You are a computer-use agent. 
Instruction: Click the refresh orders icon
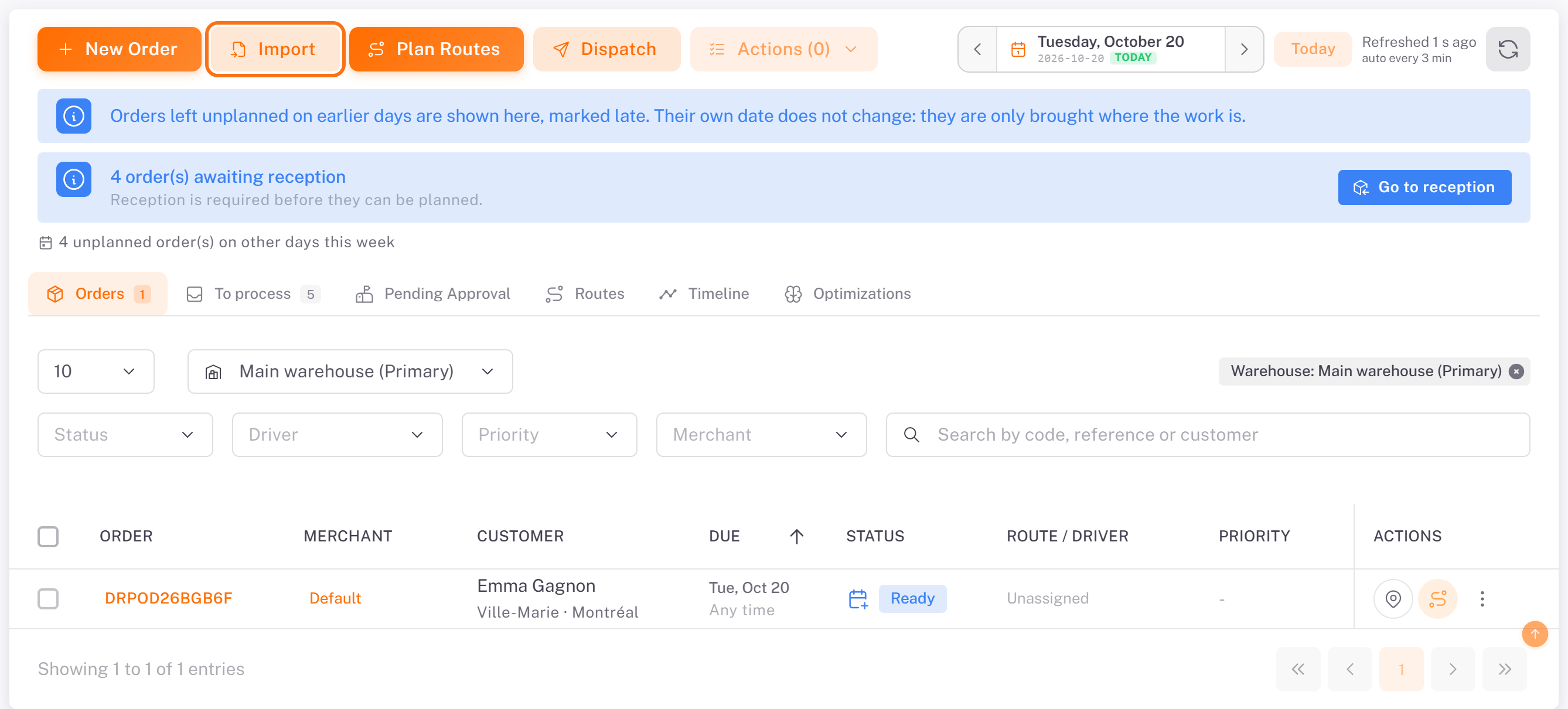click(1507, 49)
